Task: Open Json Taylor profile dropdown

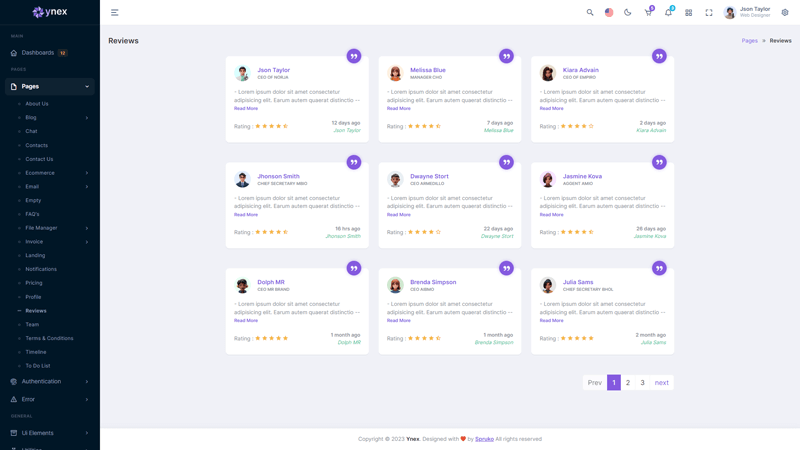Action: click(748, 12)
